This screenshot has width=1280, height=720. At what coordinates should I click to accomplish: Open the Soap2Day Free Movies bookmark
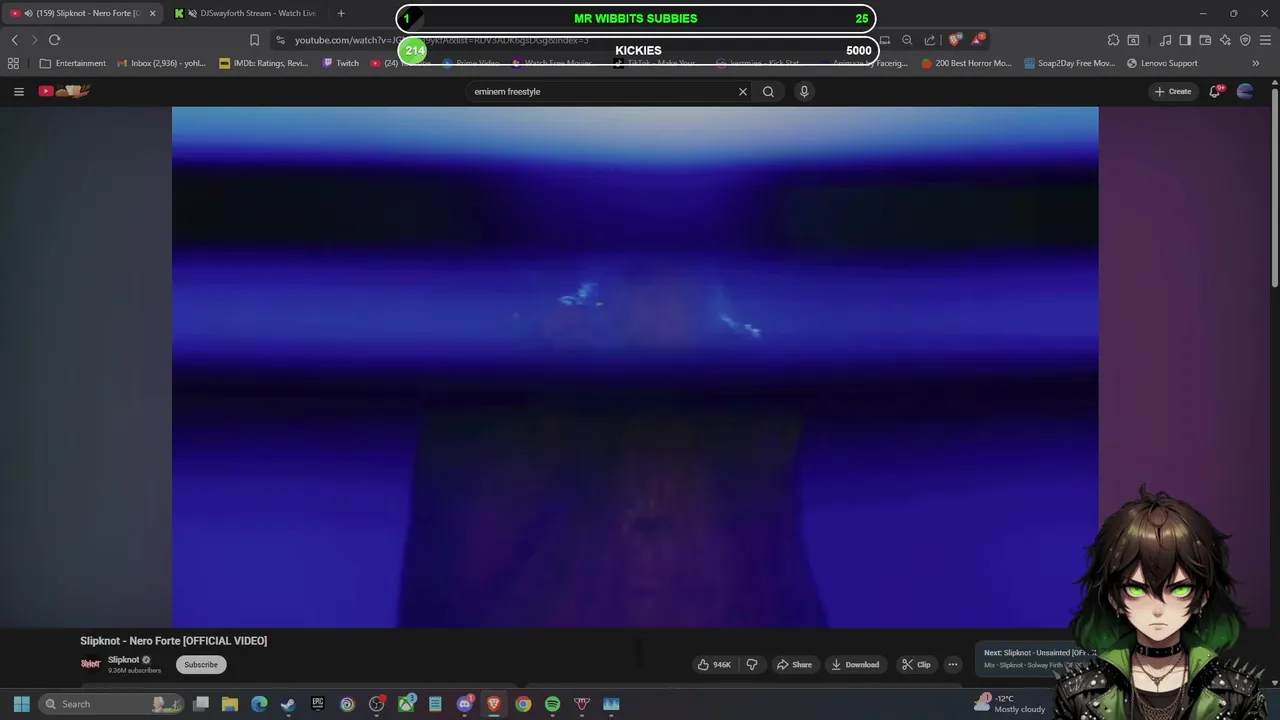pyautogui.click(x=1069, y=63)
